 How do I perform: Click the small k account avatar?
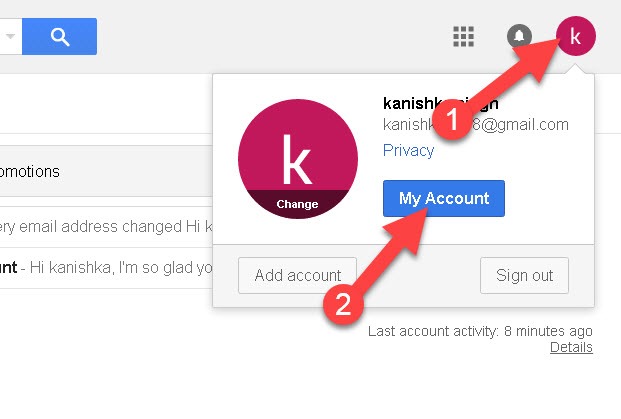tap(576, 36)
